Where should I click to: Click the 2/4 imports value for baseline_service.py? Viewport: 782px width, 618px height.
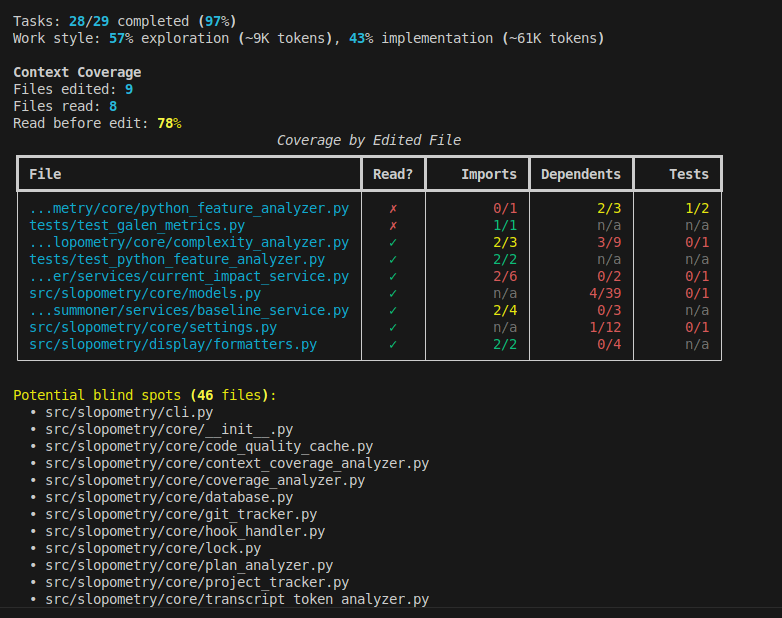[x=505, y=310]
